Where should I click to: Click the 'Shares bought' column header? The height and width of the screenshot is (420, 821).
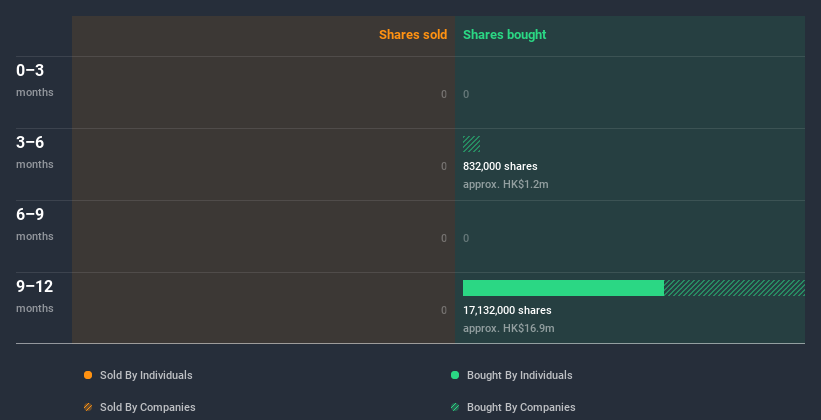coord(504,35)
